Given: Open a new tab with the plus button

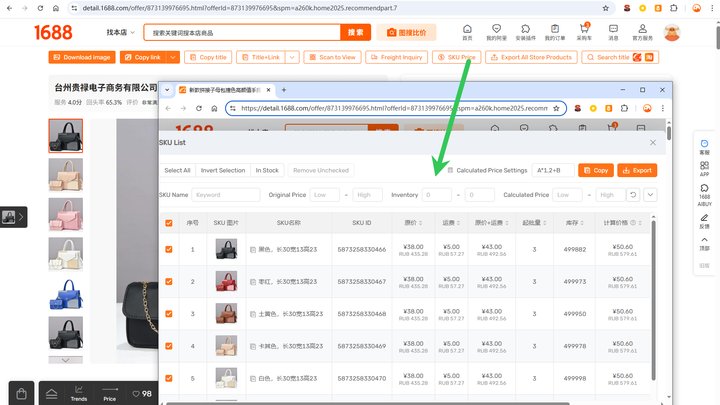Looking at the screenshot, I should (284, 90).
